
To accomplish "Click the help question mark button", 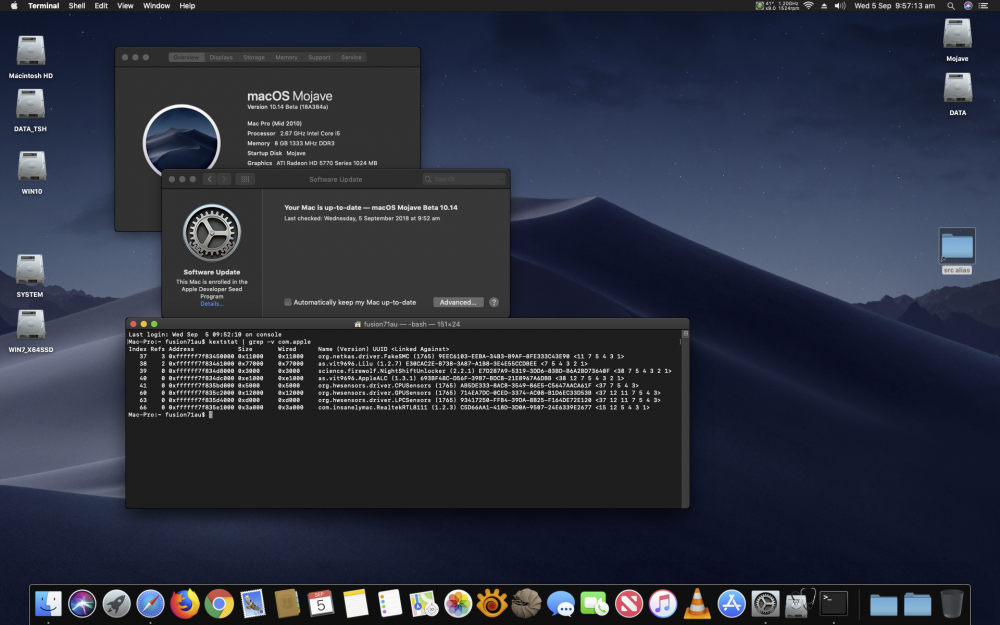I will 494,302.
